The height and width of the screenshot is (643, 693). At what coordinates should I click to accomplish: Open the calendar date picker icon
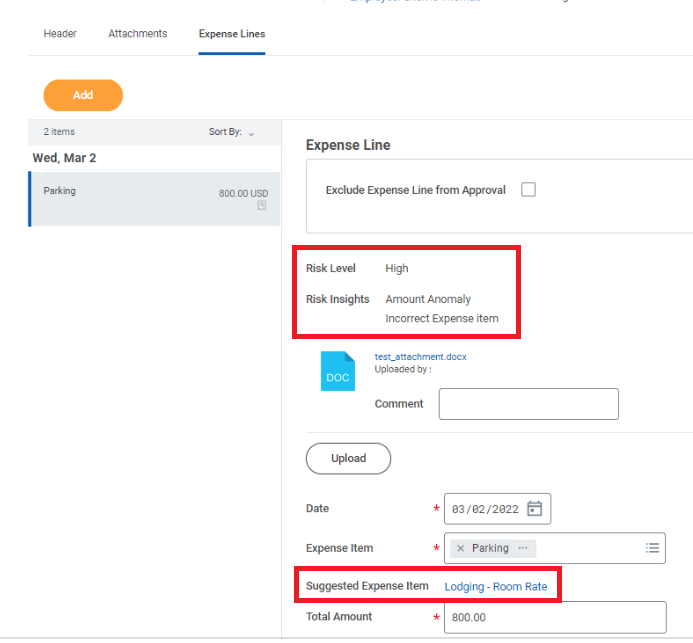pyautogui.click(x=535, y=509)
